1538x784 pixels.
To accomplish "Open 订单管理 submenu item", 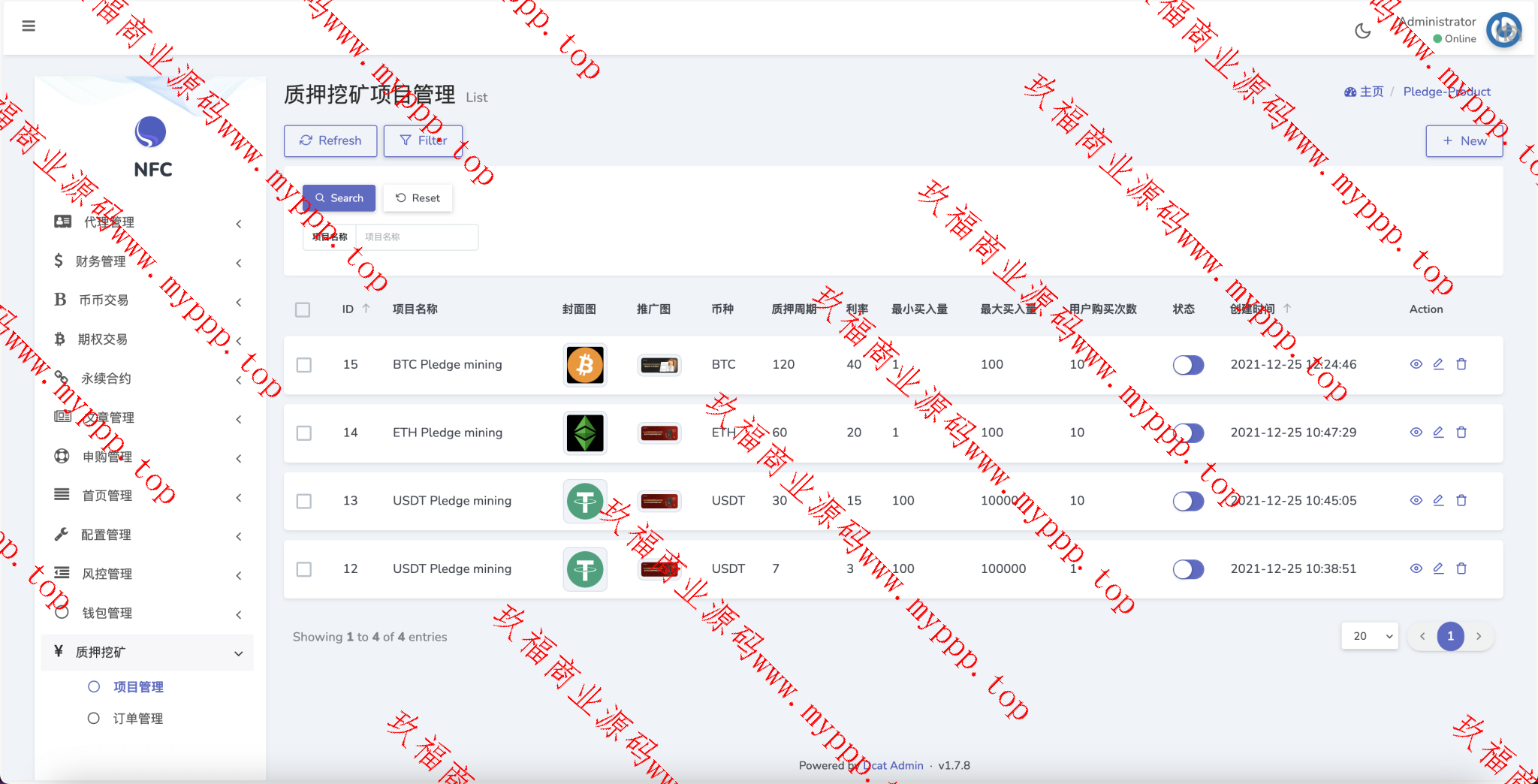I will 138,719.
